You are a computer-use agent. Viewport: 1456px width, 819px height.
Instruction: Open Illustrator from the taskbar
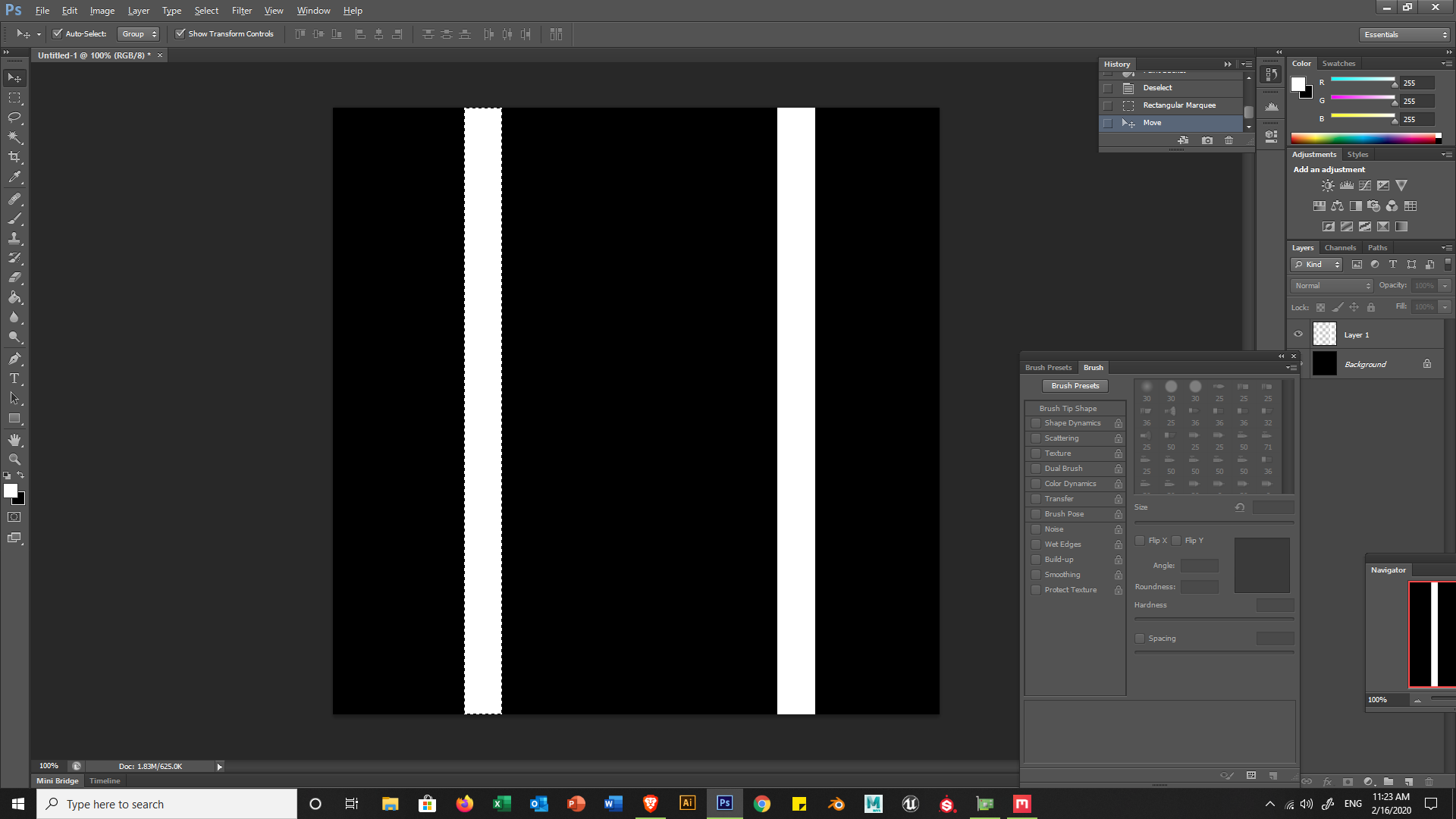click(x=687, y=803)
